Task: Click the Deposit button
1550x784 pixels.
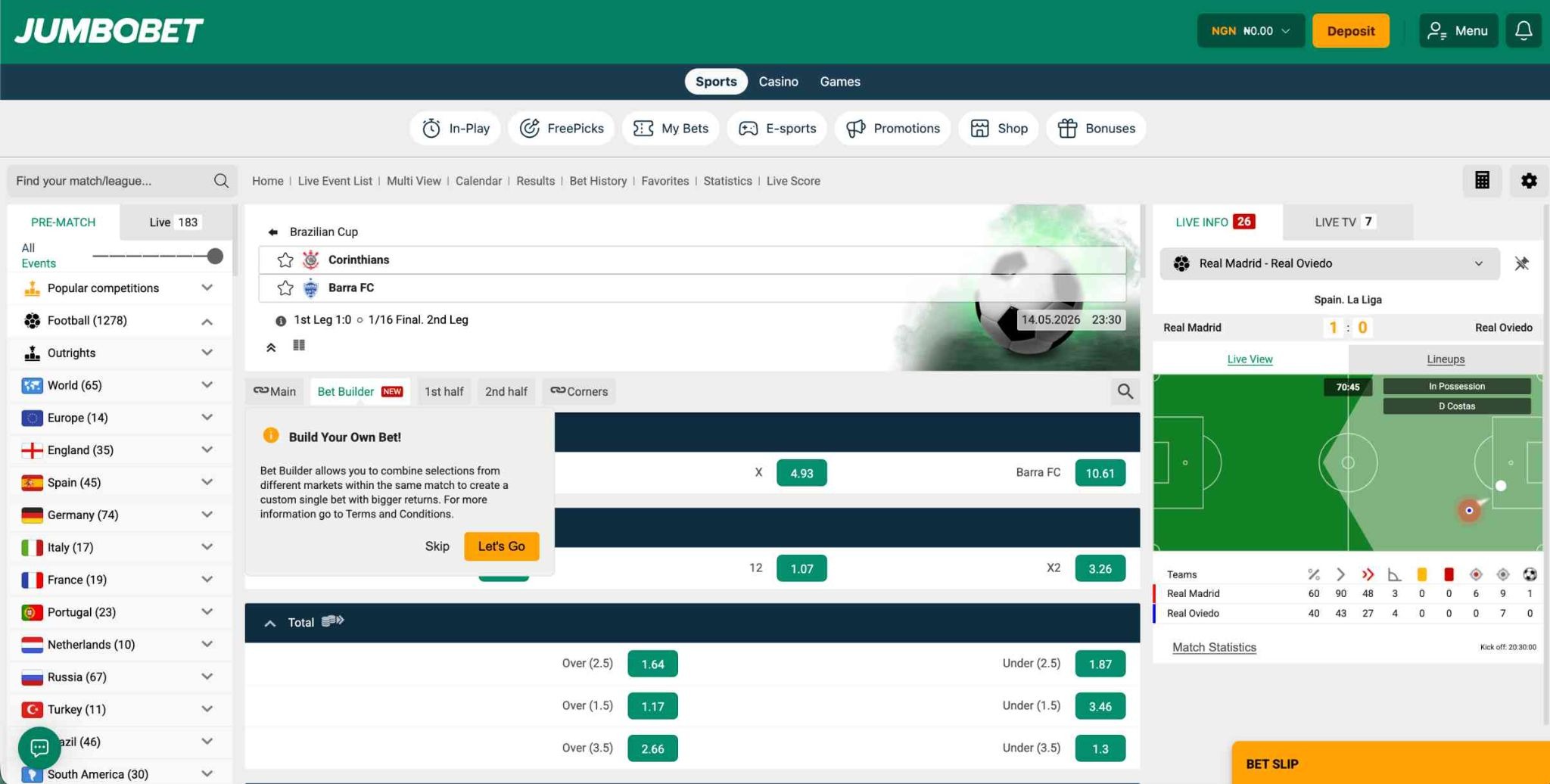Action: click(1350, 31)
